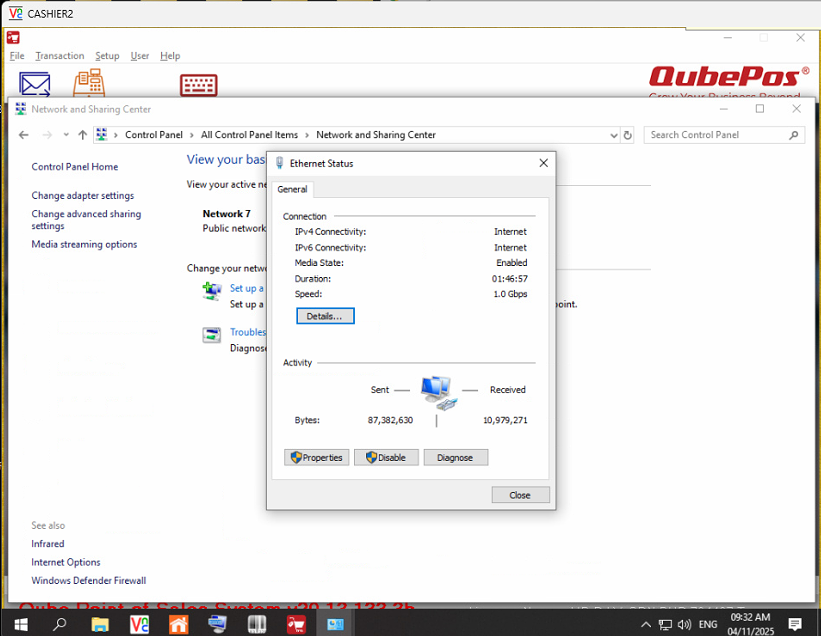Click the Details... button
Screen dimensions: 821x636
325,316
